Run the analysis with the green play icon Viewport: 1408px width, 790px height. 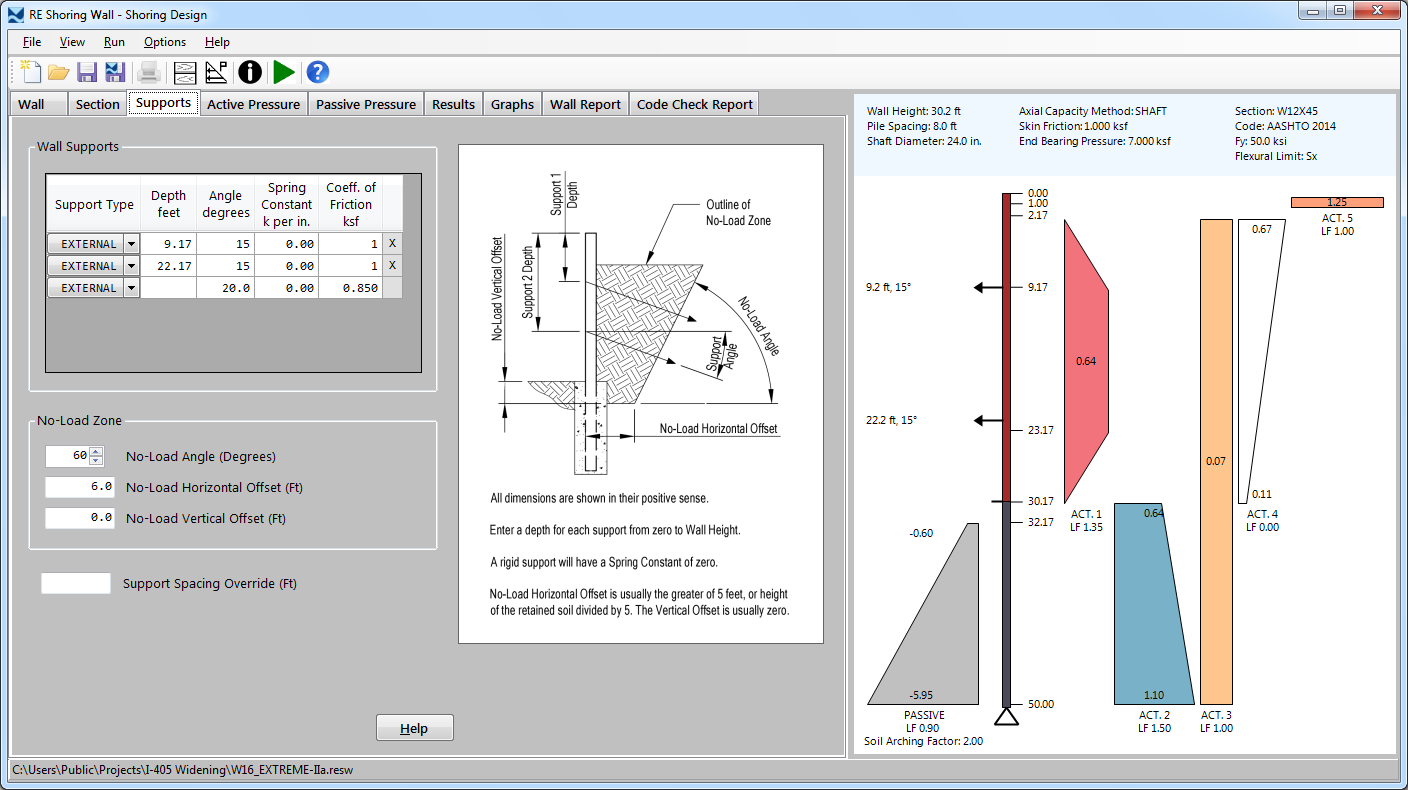tap(284, 72)
